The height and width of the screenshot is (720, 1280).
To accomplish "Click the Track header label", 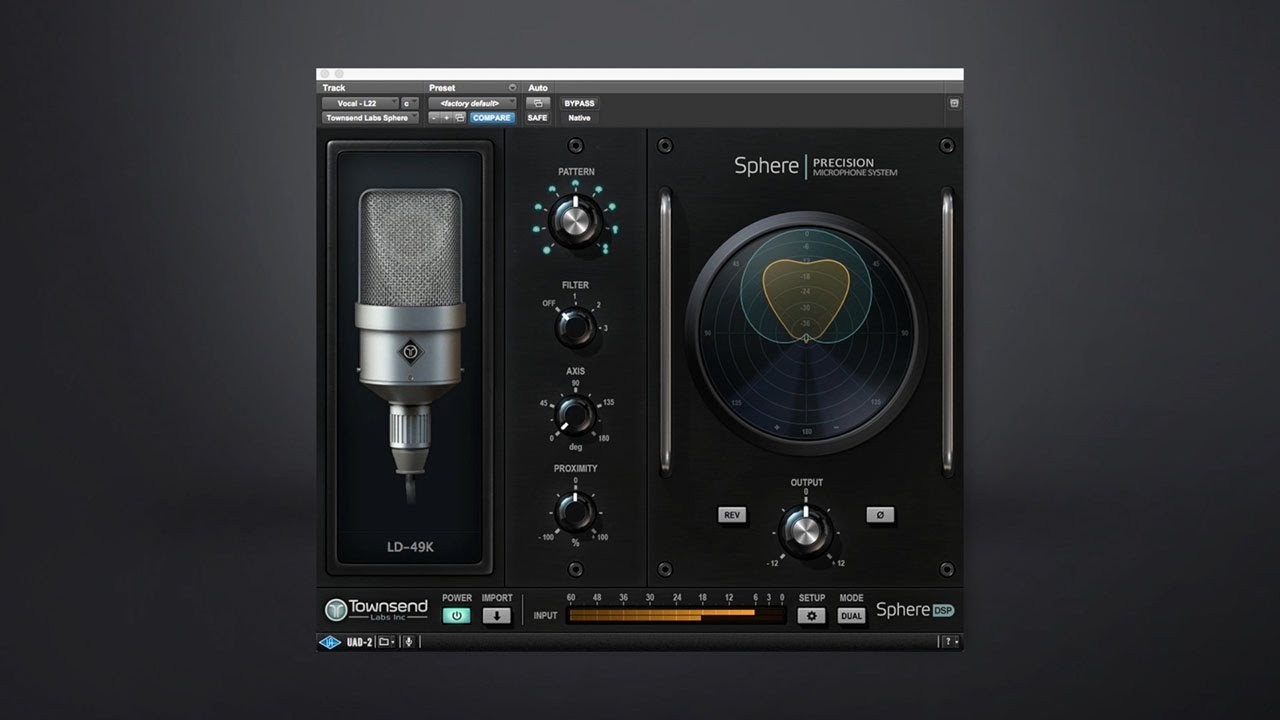I will point(334,88).
